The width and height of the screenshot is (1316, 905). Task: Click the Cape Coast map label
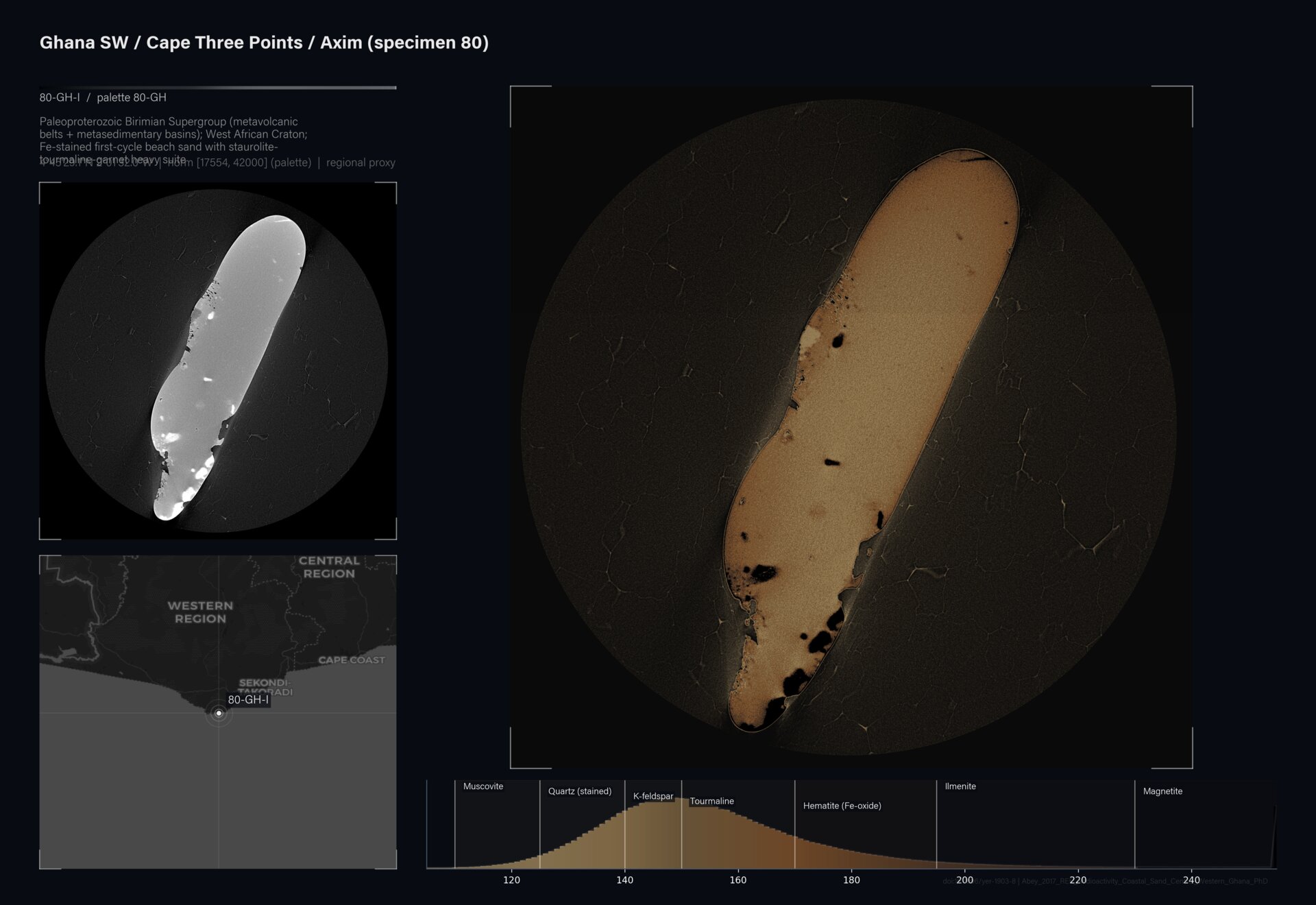coord(352,660)
